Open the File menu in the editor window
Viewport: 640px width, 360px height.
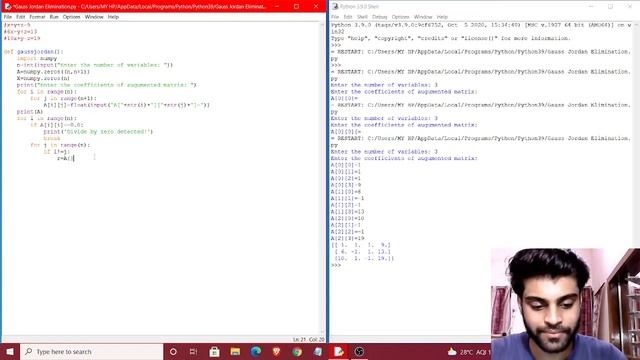click(8, 17)
